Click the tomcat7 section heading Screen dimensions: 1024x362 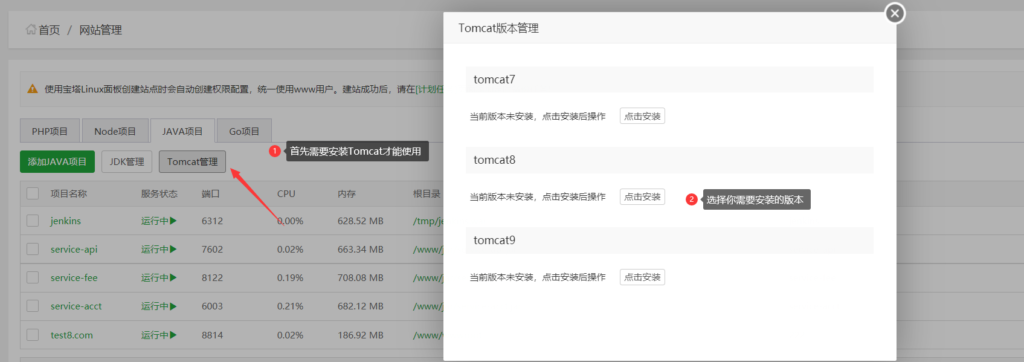(x=495, y=79)
